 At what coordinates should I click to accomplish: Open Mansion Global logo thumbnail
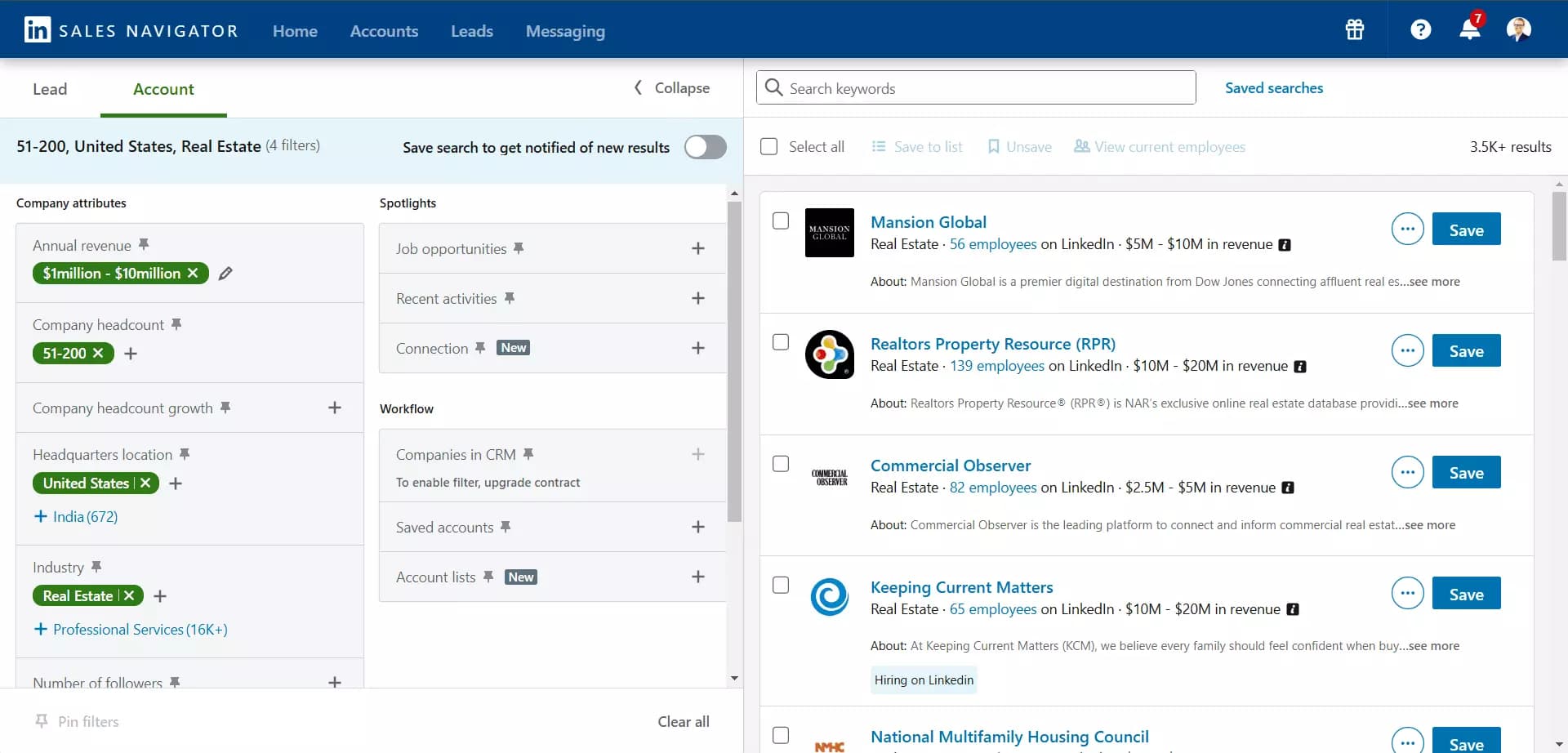(830, 233)
